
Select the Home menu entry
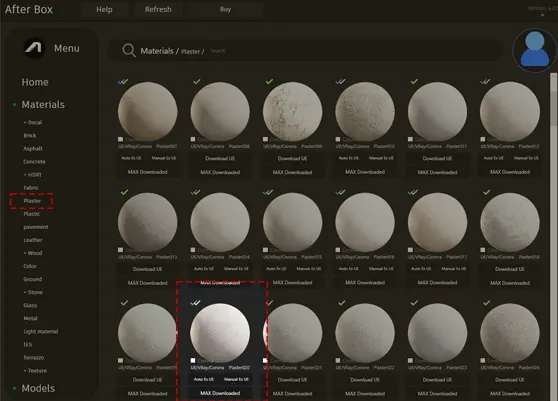pos(35,82)
